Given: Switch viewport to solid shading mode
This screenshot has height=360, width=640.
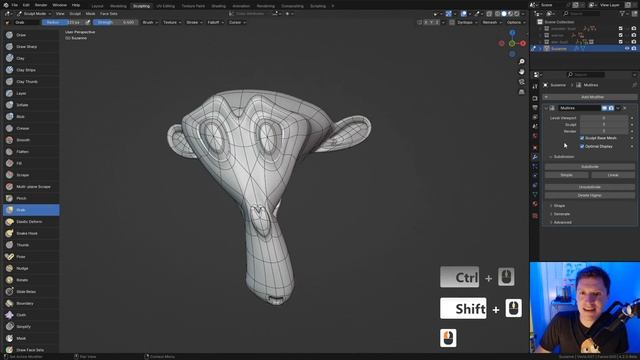Looking at the screenshot, I should (x=504, y=13).
